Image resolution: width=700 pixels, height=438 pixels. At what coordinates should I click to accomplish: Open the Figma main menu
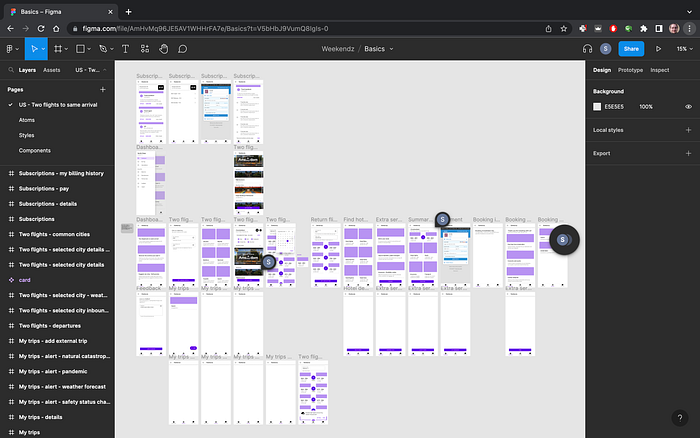11,48
